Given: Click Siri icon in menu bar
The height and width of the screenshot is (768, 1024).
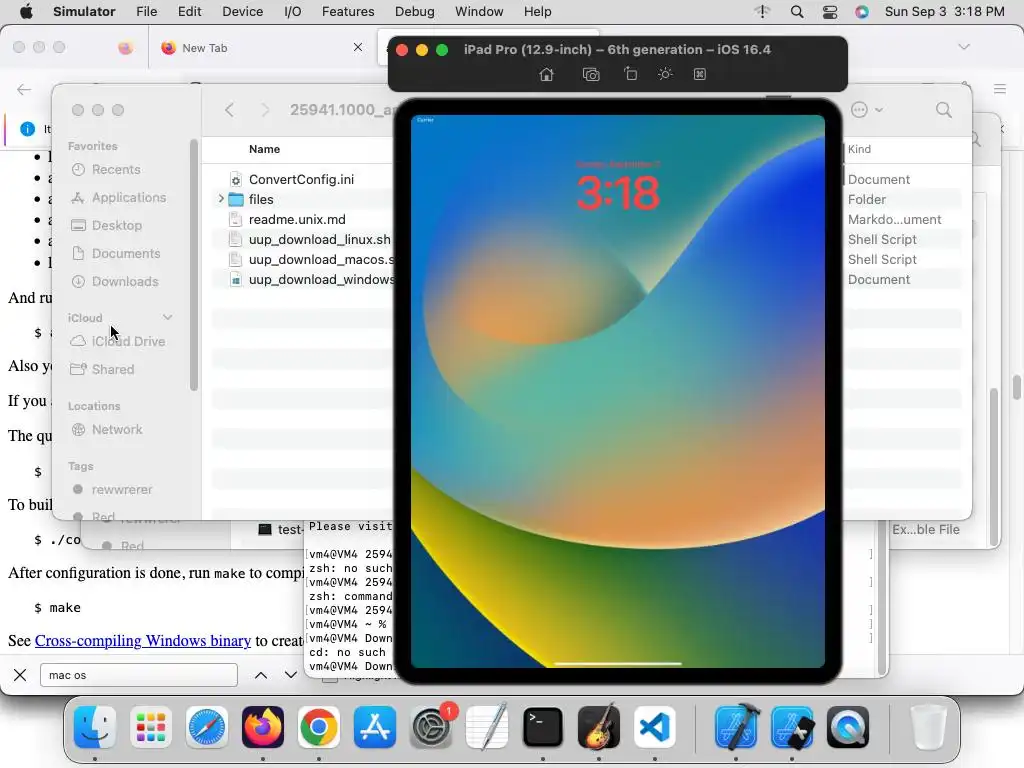Looking at the screenshot, I should coord(862,12).
